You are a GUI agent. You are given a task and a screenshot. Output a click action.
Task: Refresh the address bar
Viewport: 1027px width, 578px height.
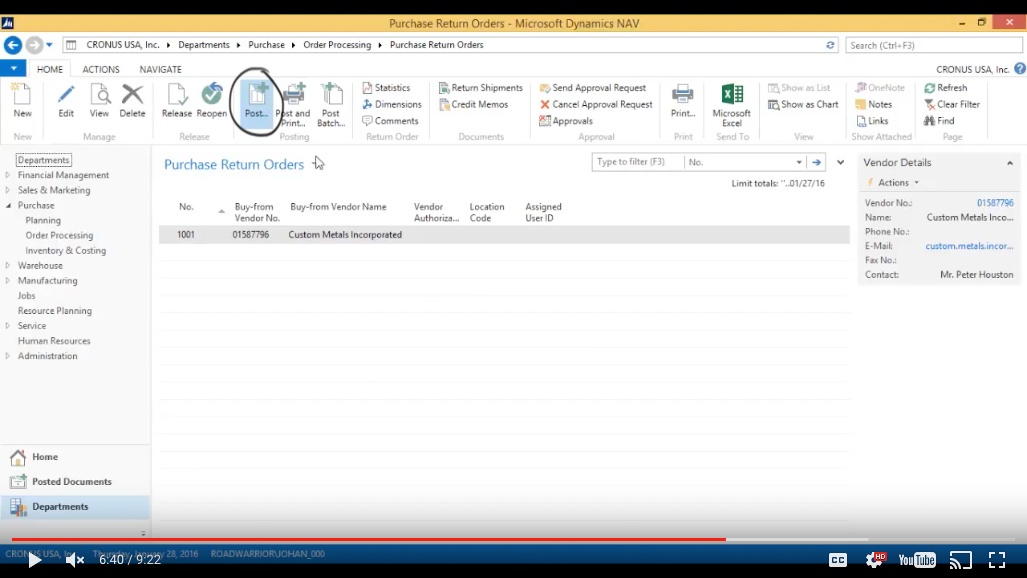830,45
